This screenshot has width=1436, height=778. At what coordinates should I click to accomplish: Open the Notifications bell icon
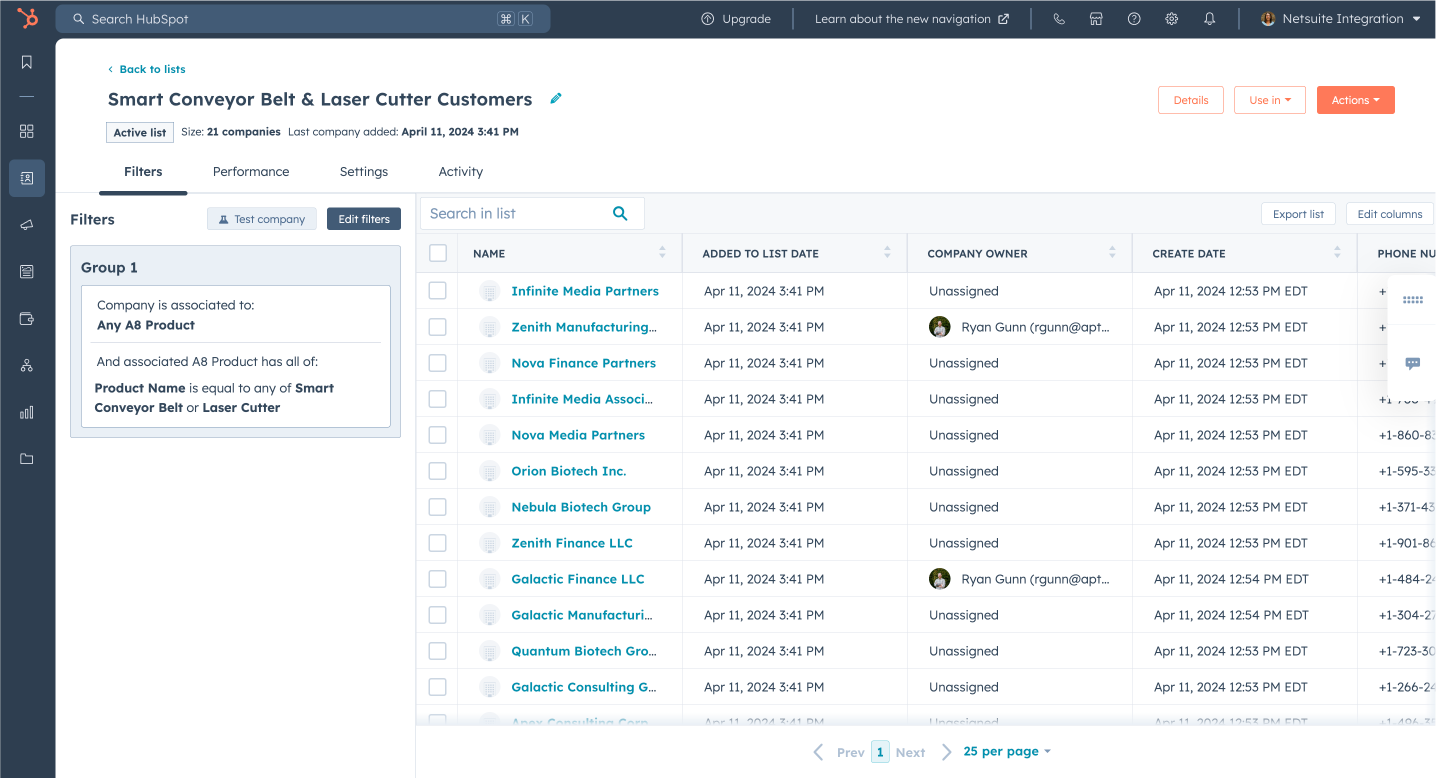[x=1209, y=19]
